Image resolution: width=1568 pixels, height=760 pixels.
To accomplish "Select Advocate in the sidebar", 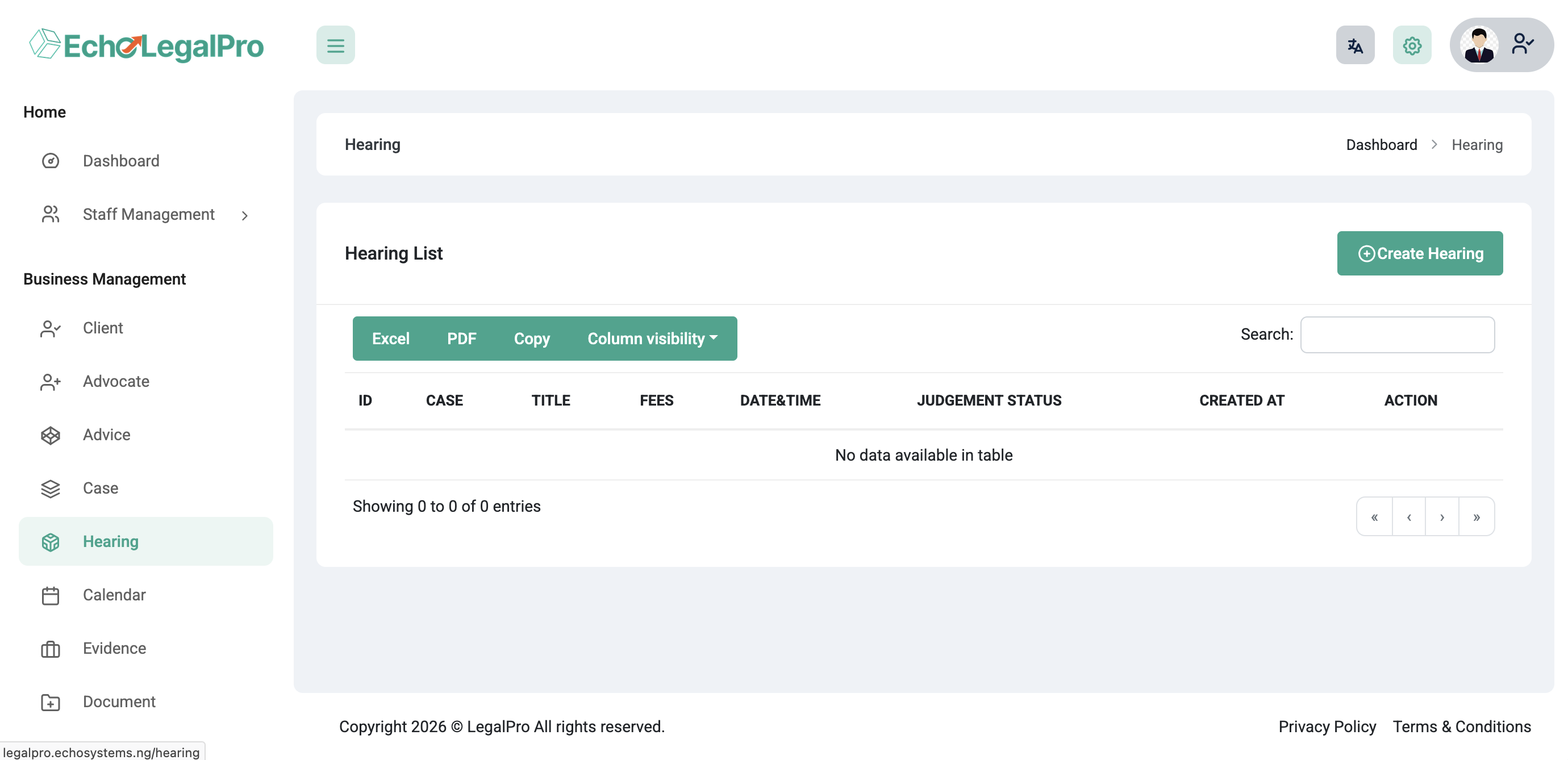I will click(x=116, y=382).
